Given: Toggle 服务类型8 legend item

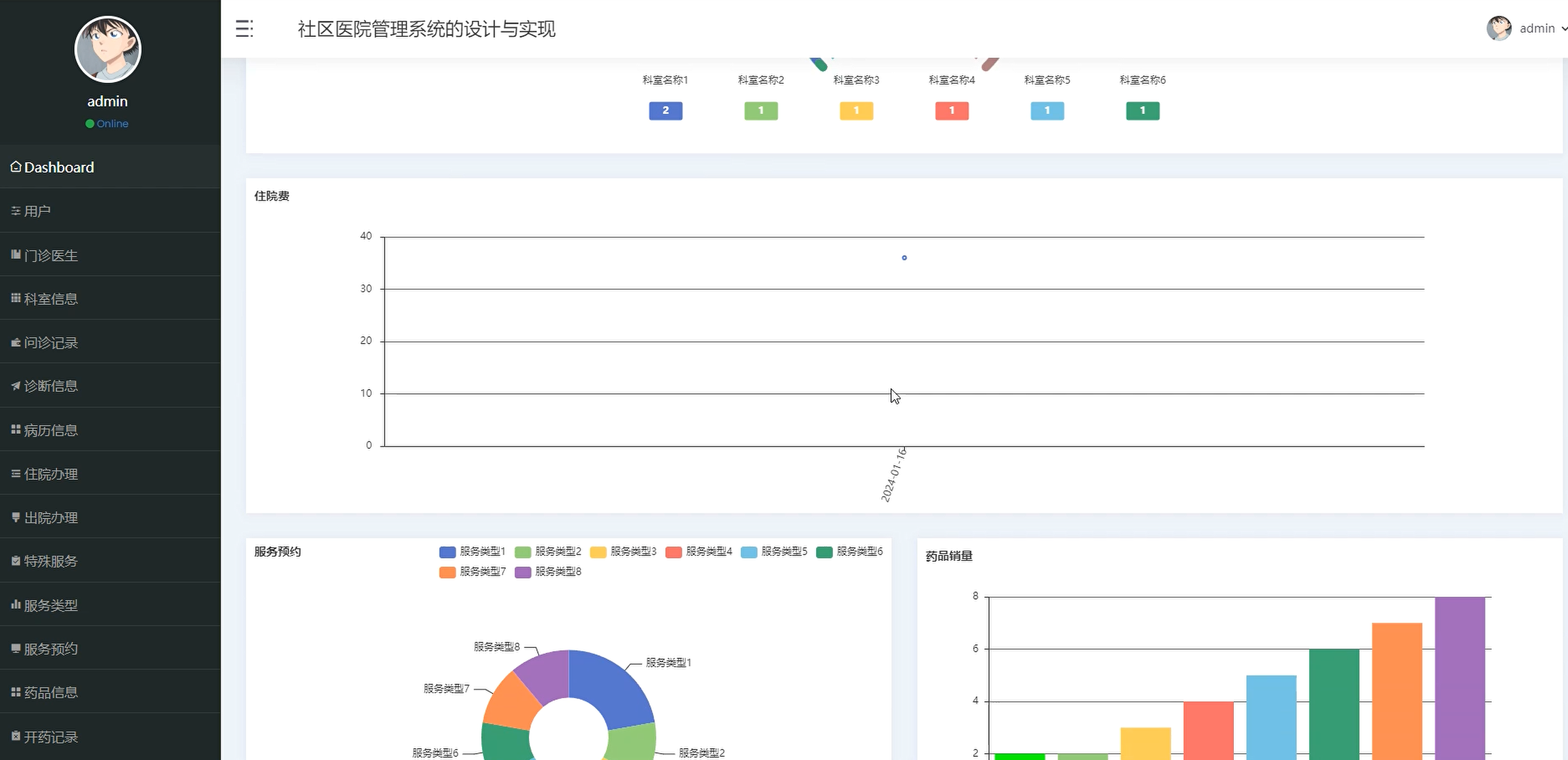Looking at the screenshot, I should (x=548, y=572).
